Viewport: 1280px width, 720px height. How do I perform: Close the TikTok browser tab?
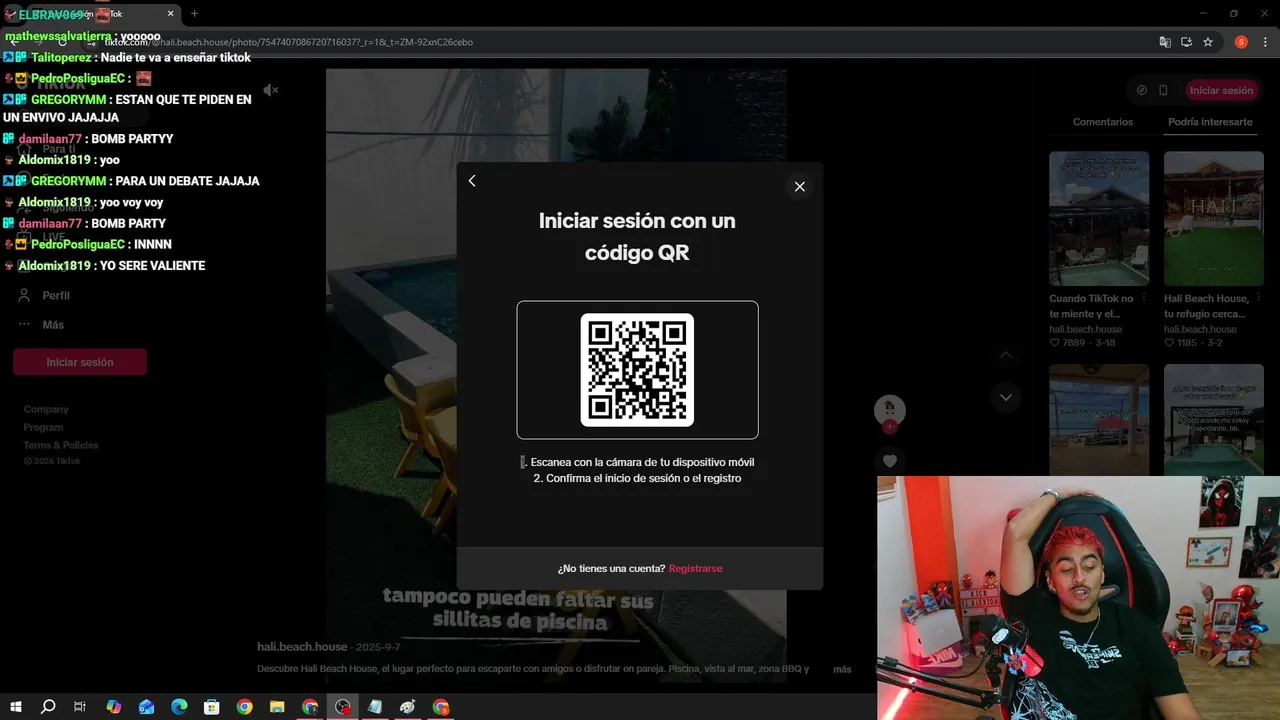(x=171, y=14)
